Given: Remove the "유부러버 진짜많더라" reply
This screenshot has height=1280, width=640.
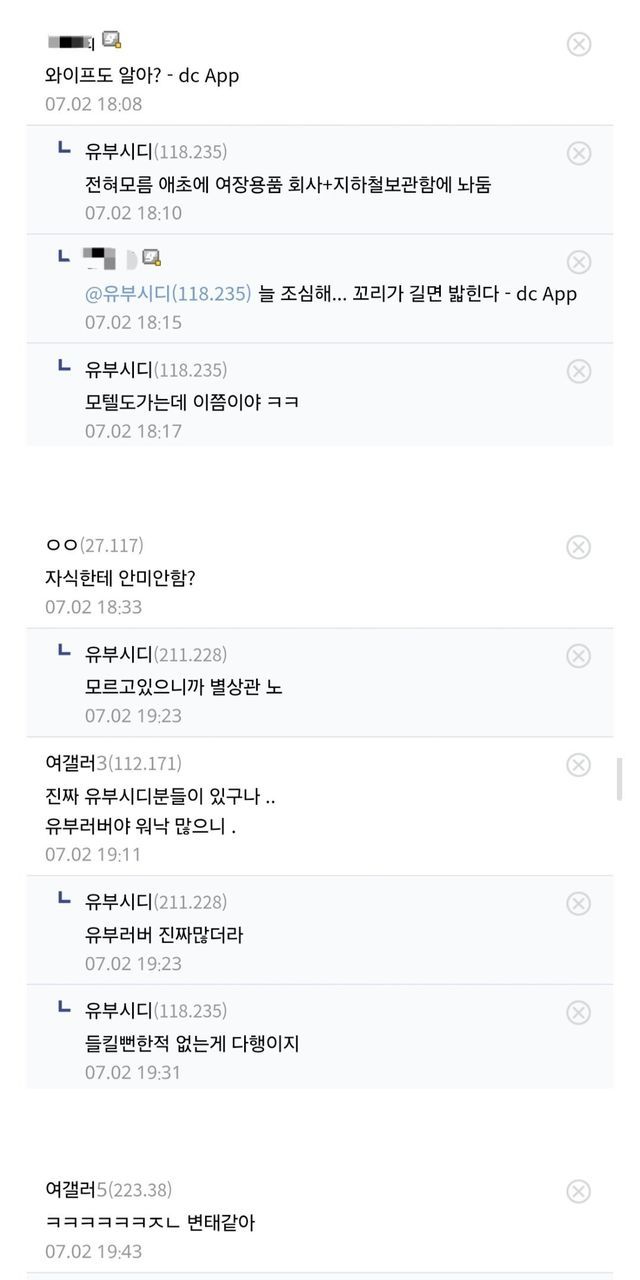Looking at the screenshot, I should (x=579, y=904).
